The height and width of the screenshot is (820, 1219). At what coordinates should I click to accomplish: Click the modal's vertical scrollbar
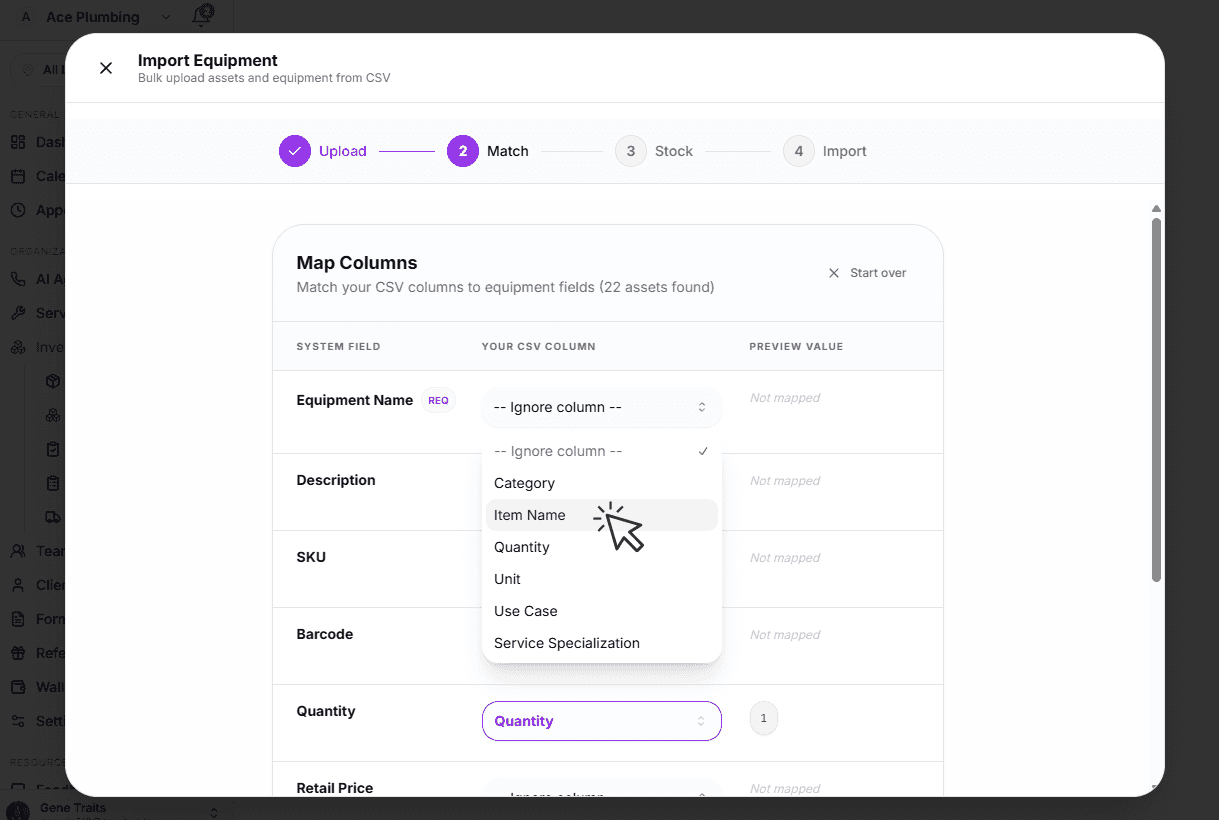1156,400
